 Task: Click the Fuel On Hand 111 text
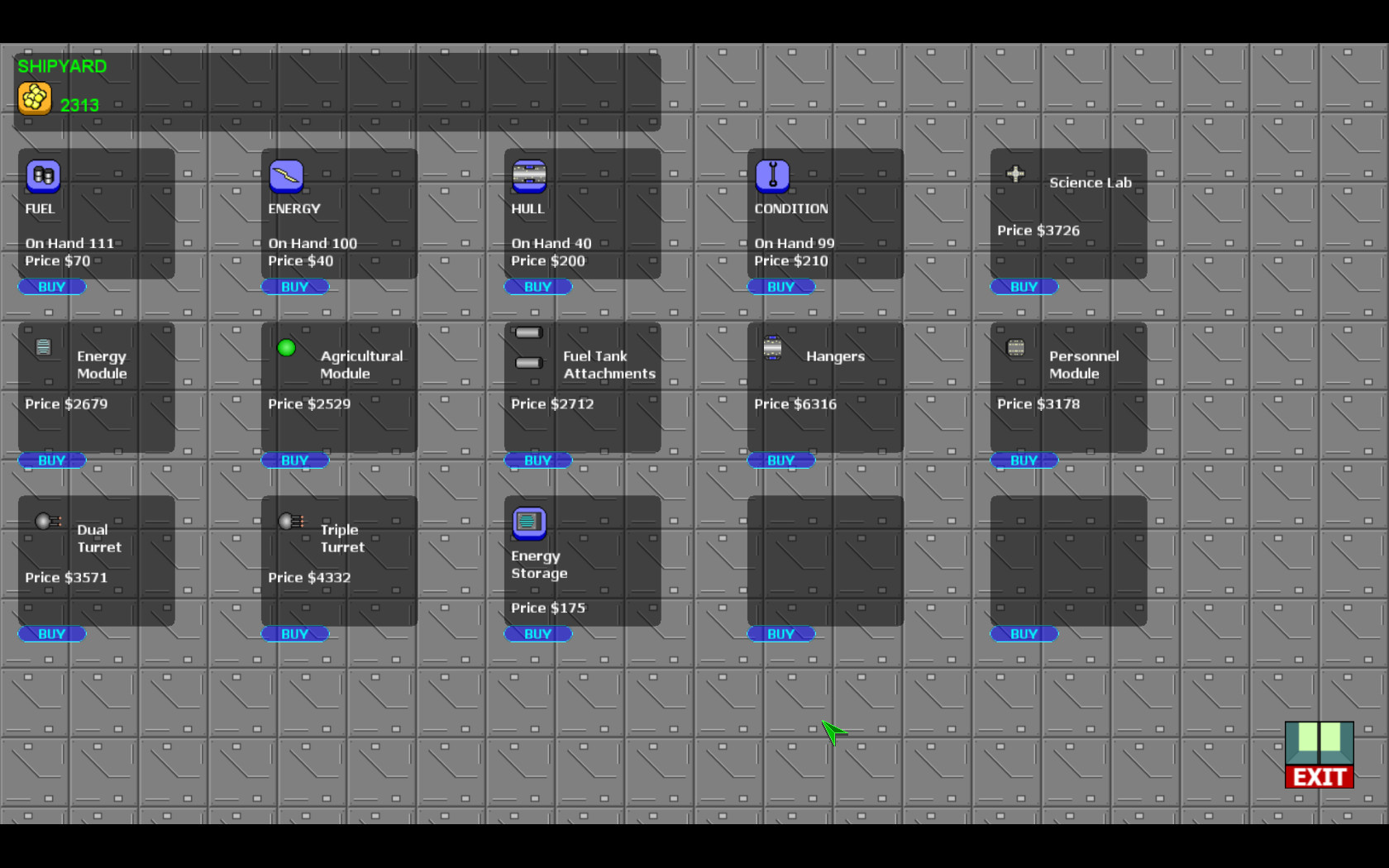click(x=69, y=243)
